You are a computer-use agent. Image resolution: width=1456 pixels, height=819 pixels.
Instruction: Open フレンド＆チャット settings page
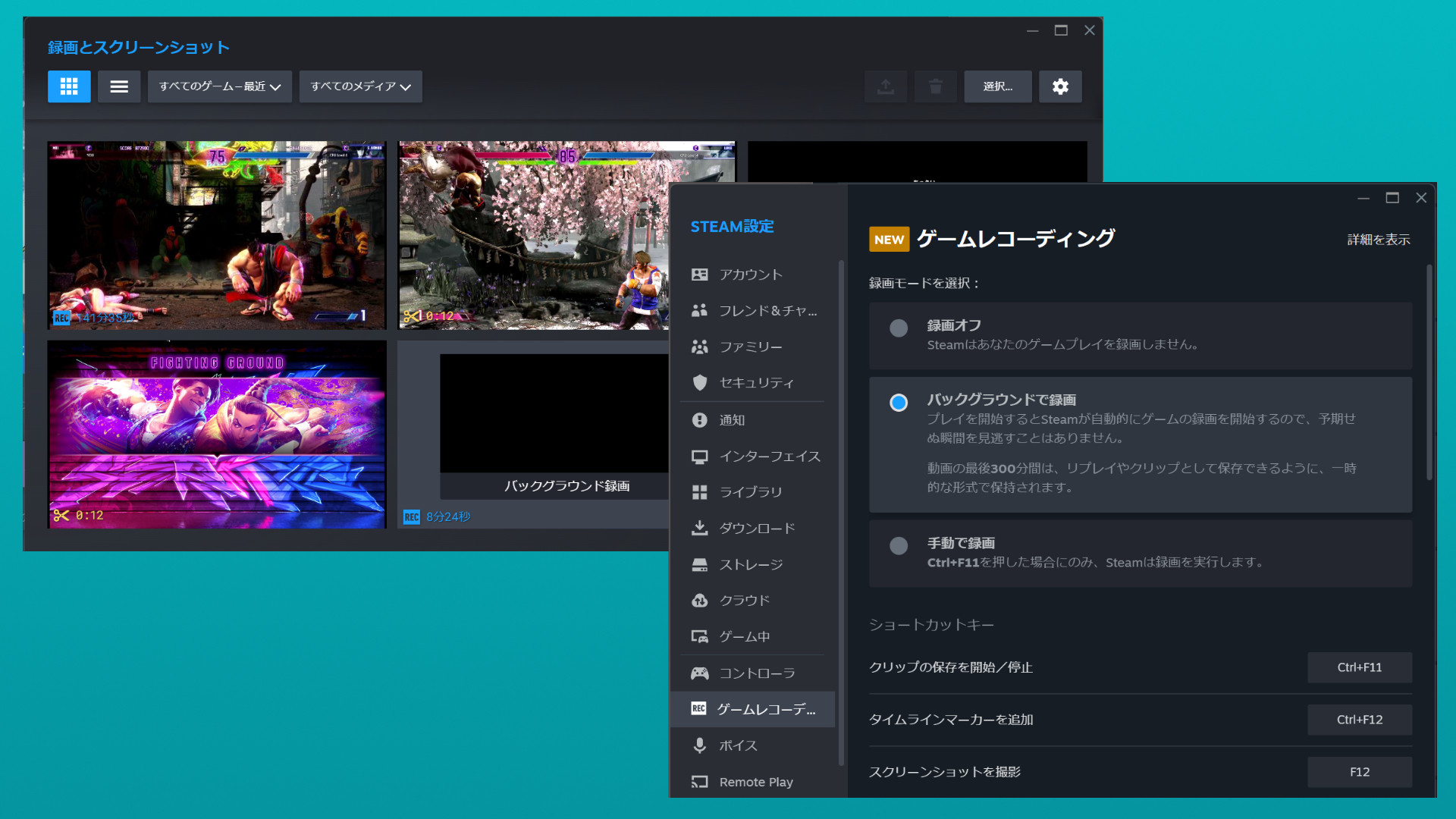pyautogui.click(x=754, y=310)
